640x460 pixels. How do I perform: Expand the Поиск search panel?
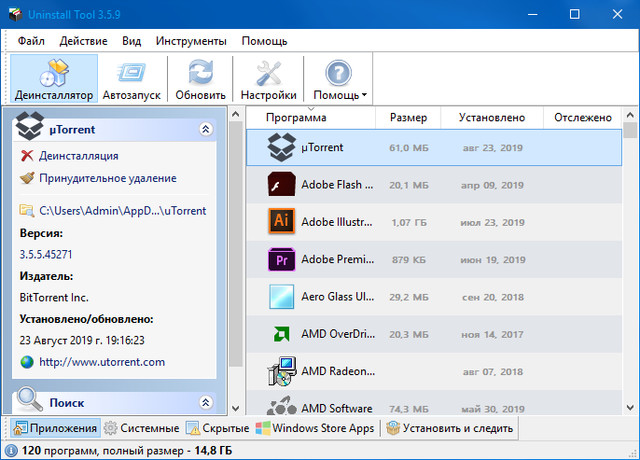pyautogui.click(x=206, y=403)
